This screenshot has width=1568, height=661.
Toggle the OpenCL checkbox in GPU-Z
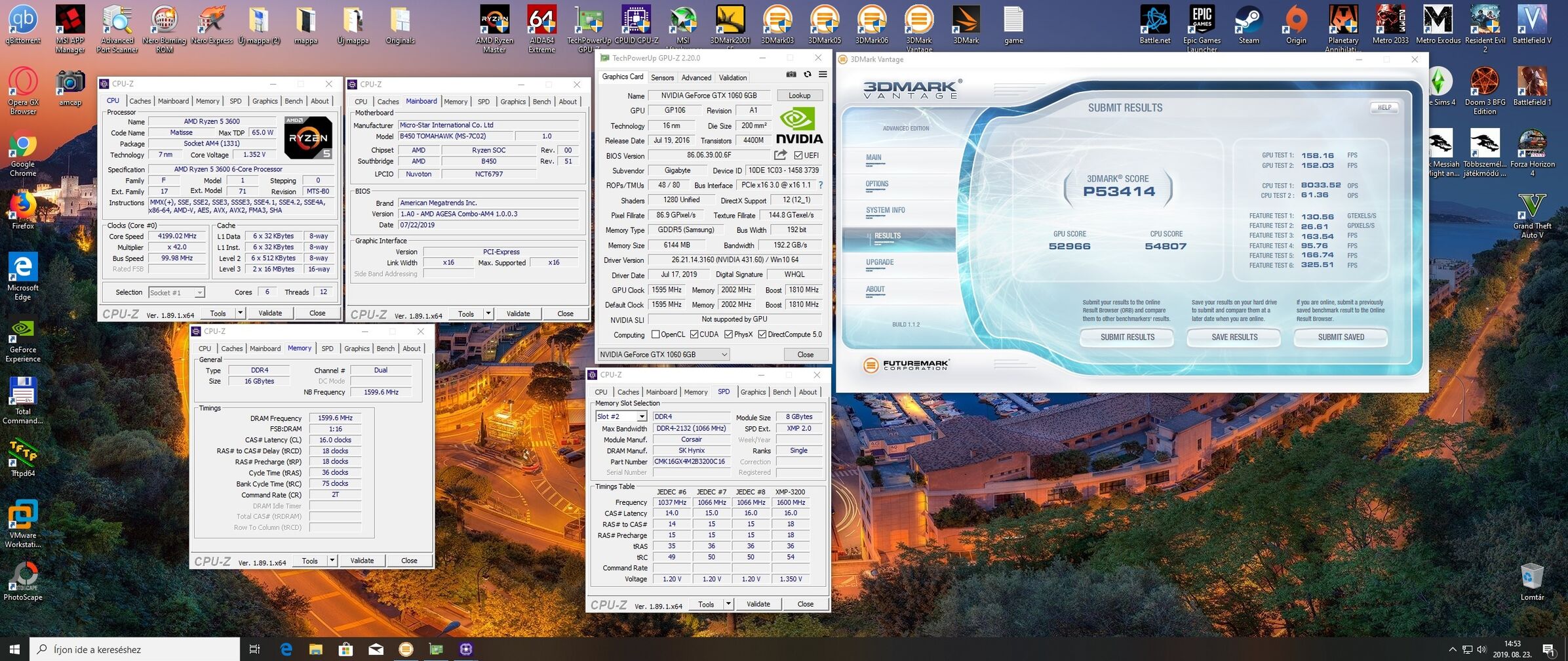click(656, 334)
